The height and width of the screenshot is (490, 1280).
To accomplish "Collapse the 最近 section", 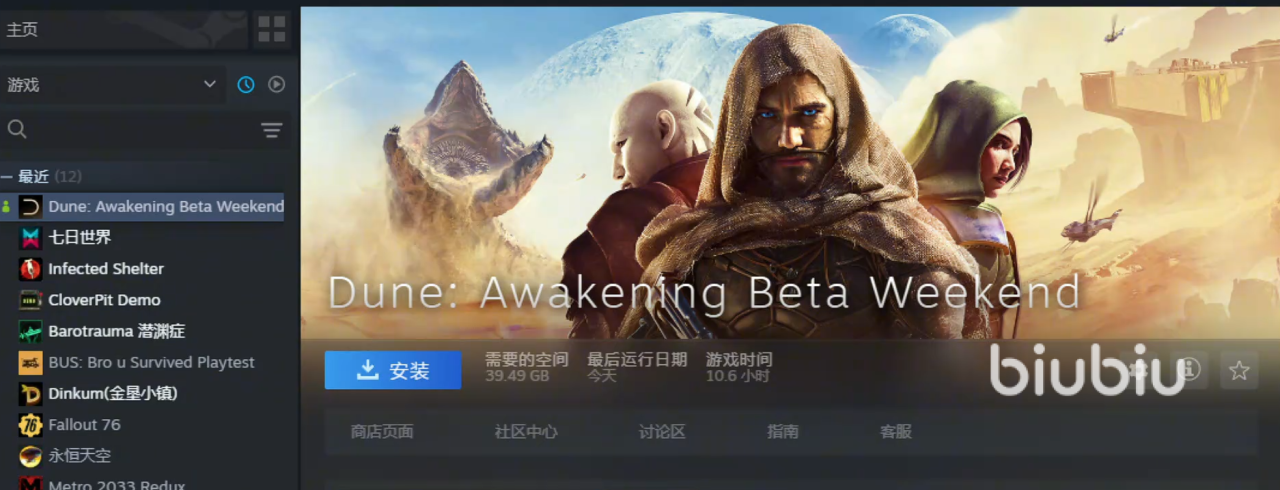I will (7, 177).
